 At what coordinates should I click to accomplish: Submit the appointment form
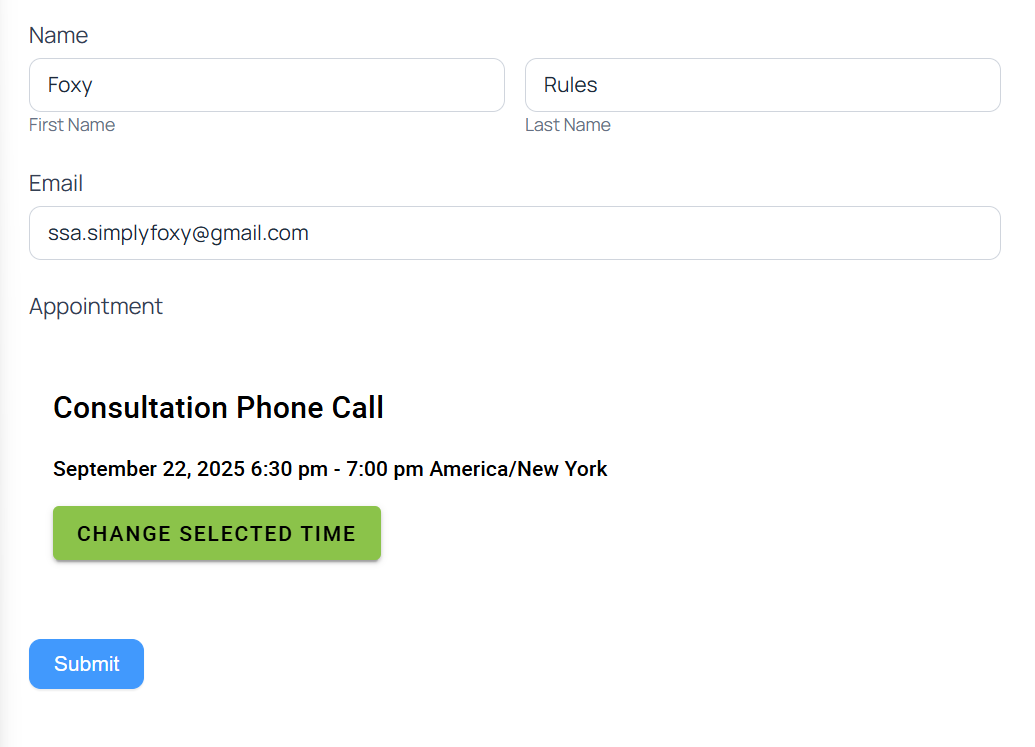[x=87, y=664]
